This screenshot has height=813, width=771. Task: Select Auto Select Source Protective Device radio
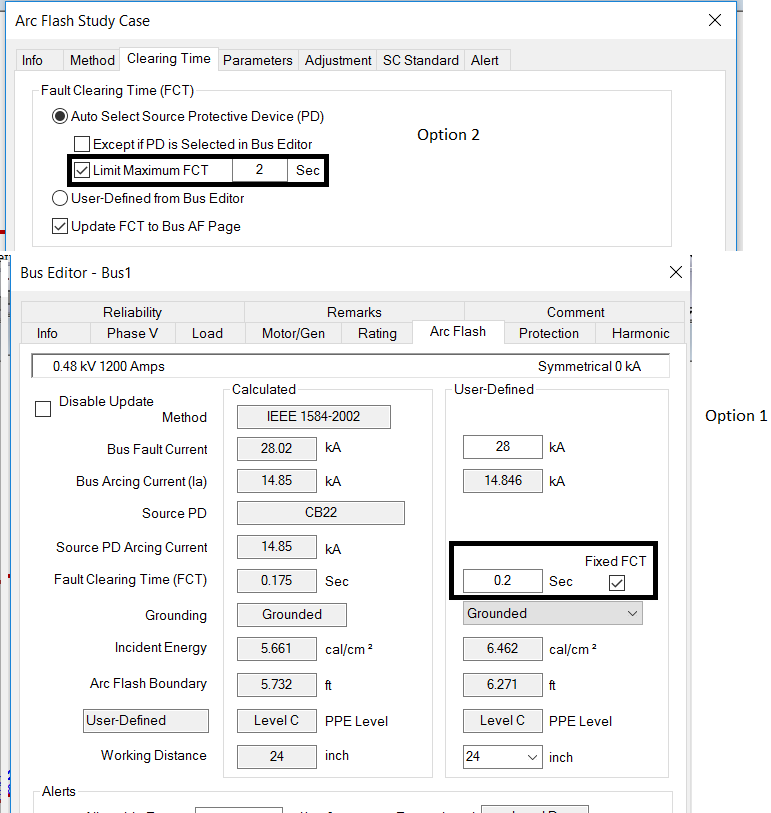(60, 117)
